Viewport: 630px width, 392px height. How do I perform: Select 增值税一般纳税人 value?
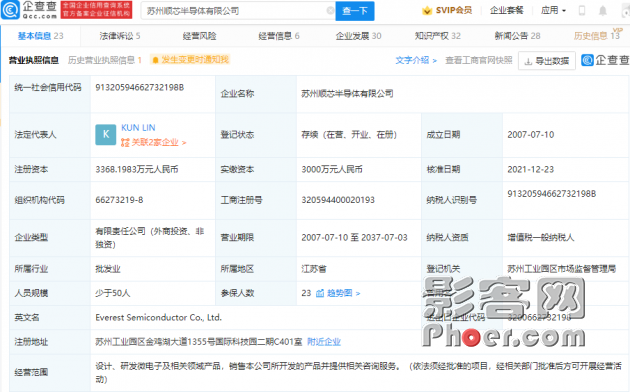coord(541,237)
